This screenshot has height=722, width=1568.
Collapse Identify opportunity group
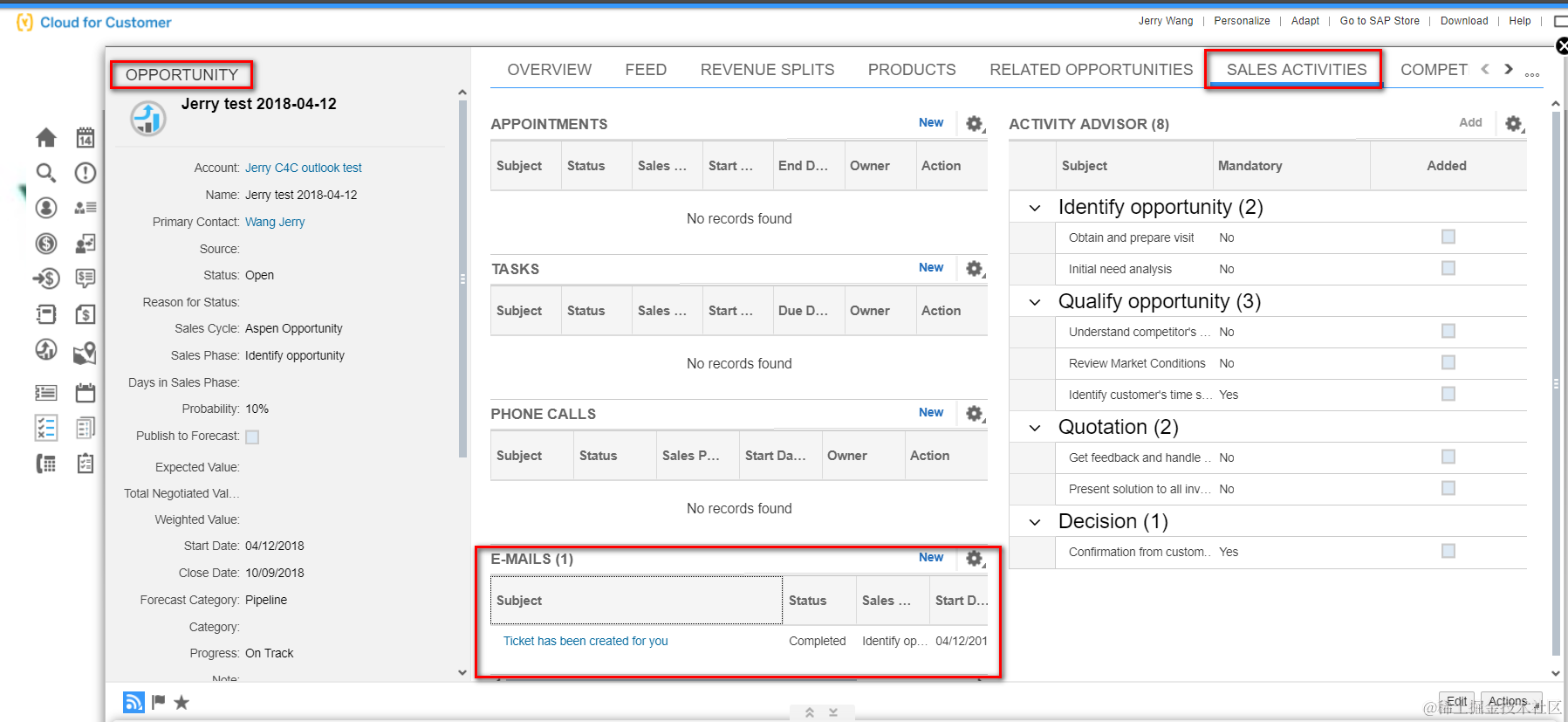[1035, 208]
